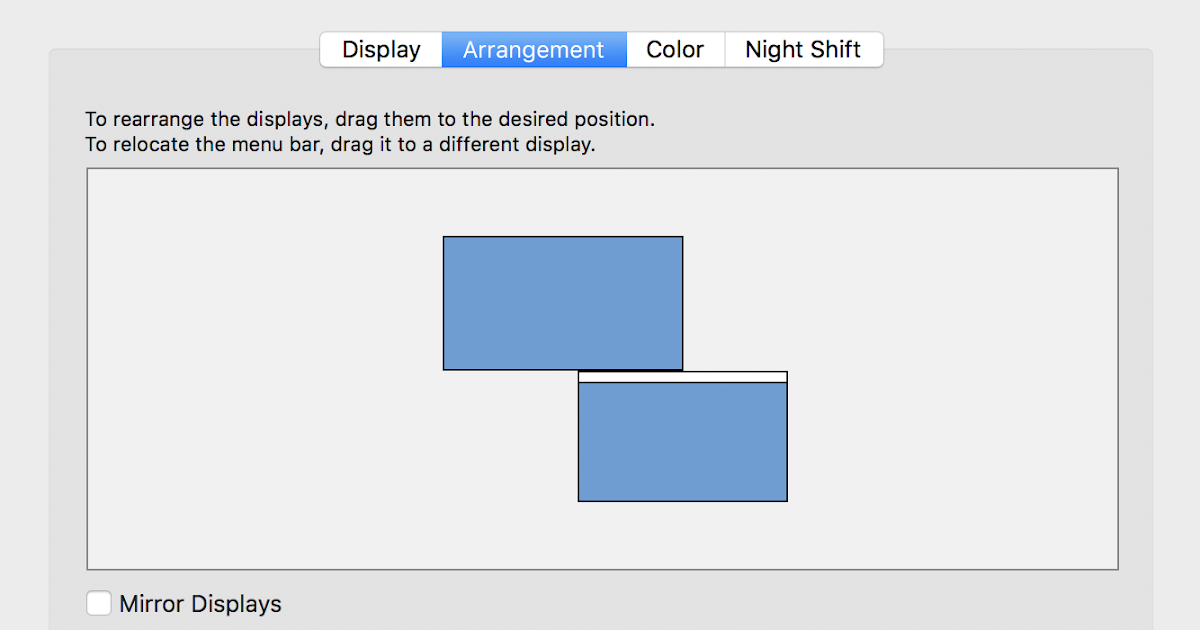Select the highlighted Arrangement tab button

click(533, 49)
